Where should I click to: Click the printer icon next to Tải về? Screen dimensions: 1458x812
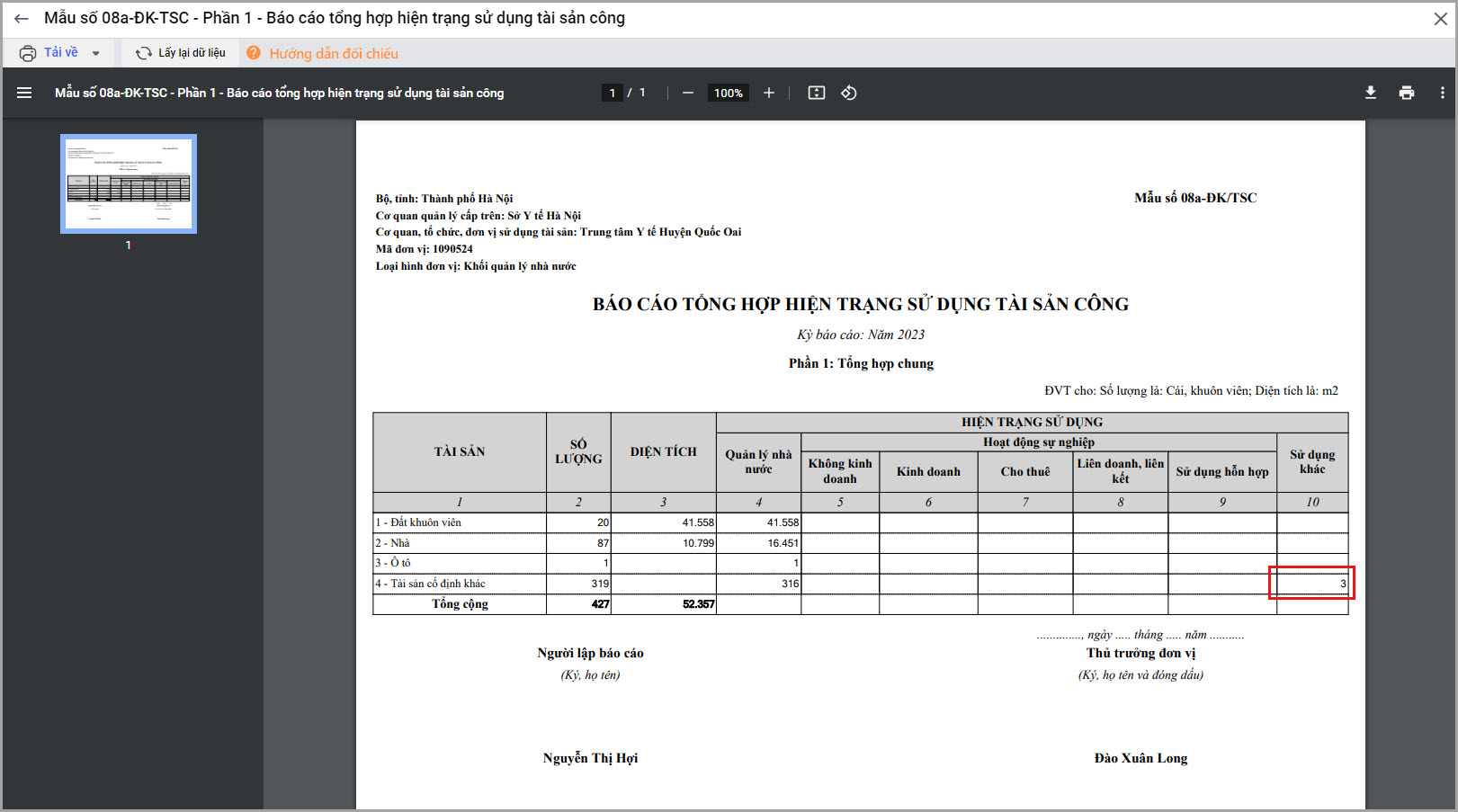[x=28, y=53]
